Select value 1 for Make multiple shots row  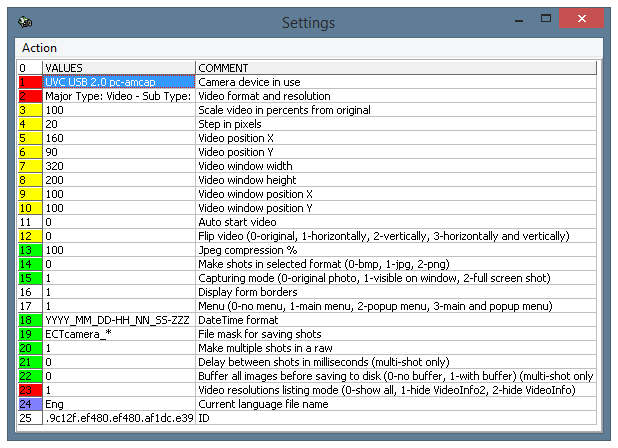pos(119,348)
